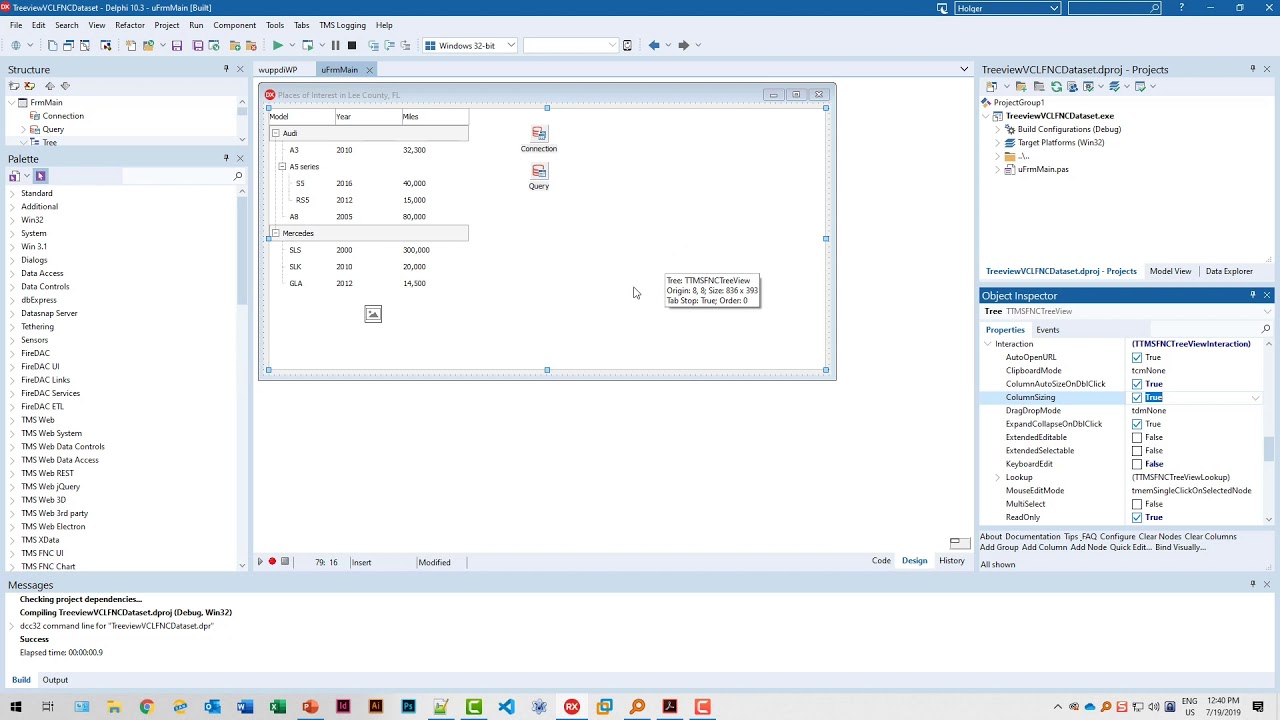Image resolution: width=1280 pixels, height=720 pixels.
Task: Expand Target Platforms (Win32) node
Action: tap(997, 143)
